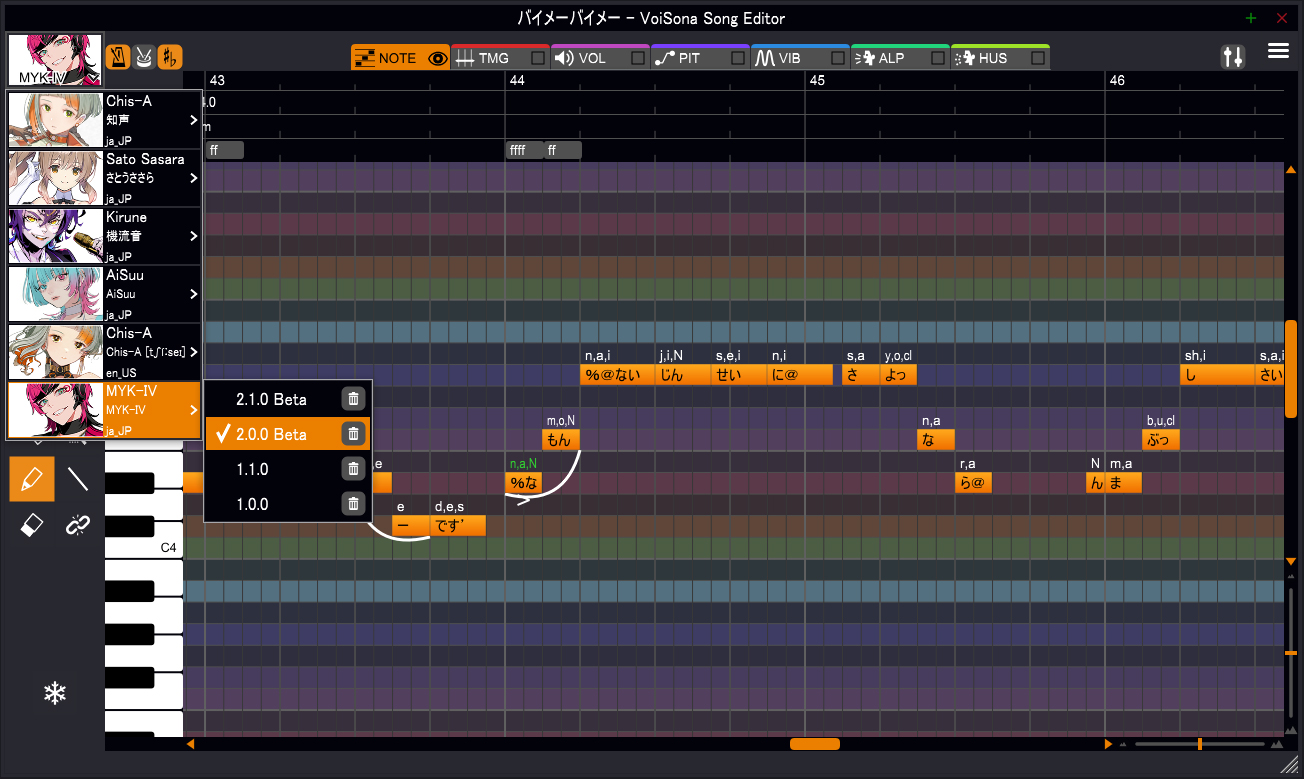The image size is (1304, 779).
Task: Click the right arrow of the horizontal scrollbar
Action: (1108, 744)
